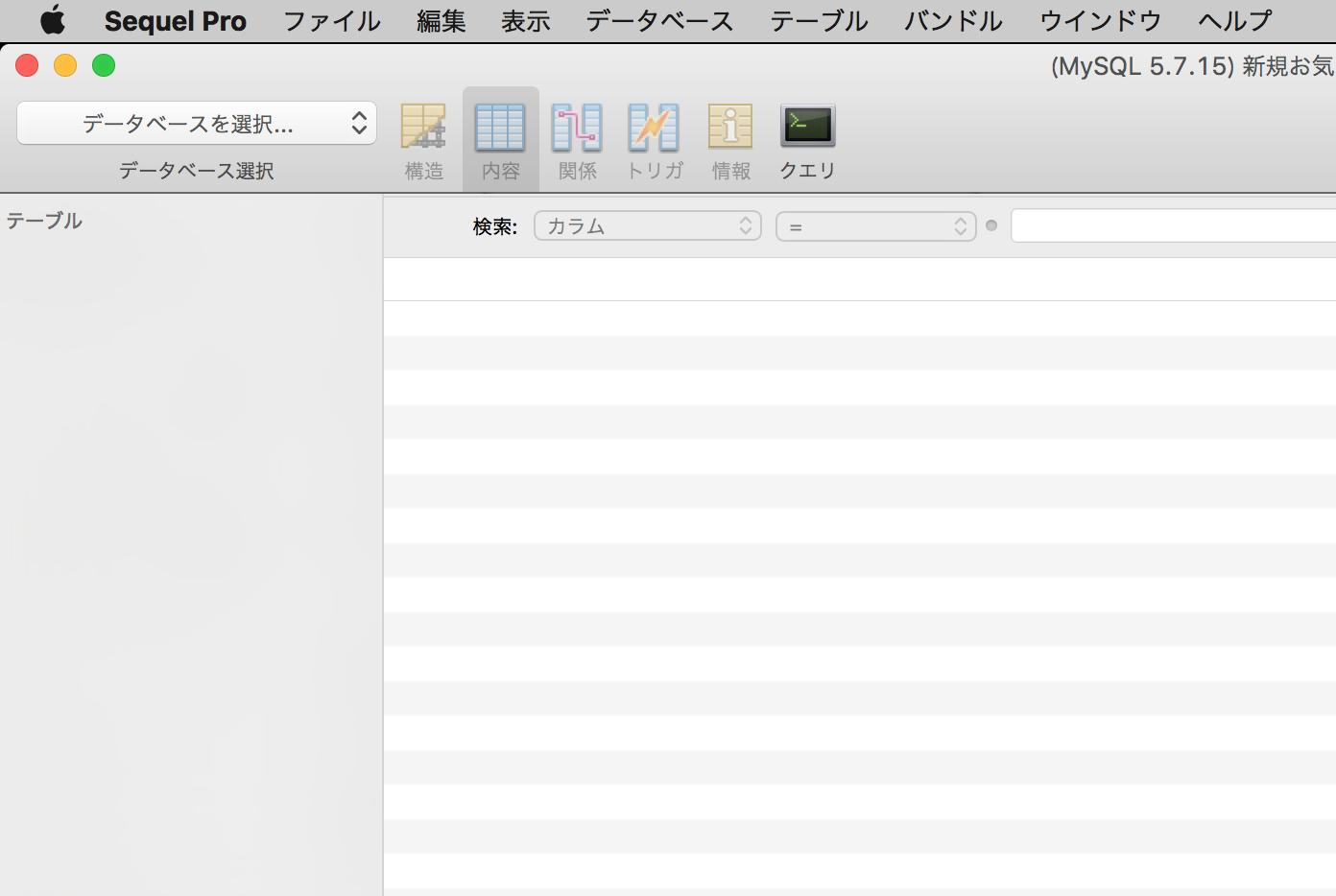Image resolution: width=1336 pixels, height=896 pixels.
Task: Open the Apple menu logo
Action: [x=53, y=20]
